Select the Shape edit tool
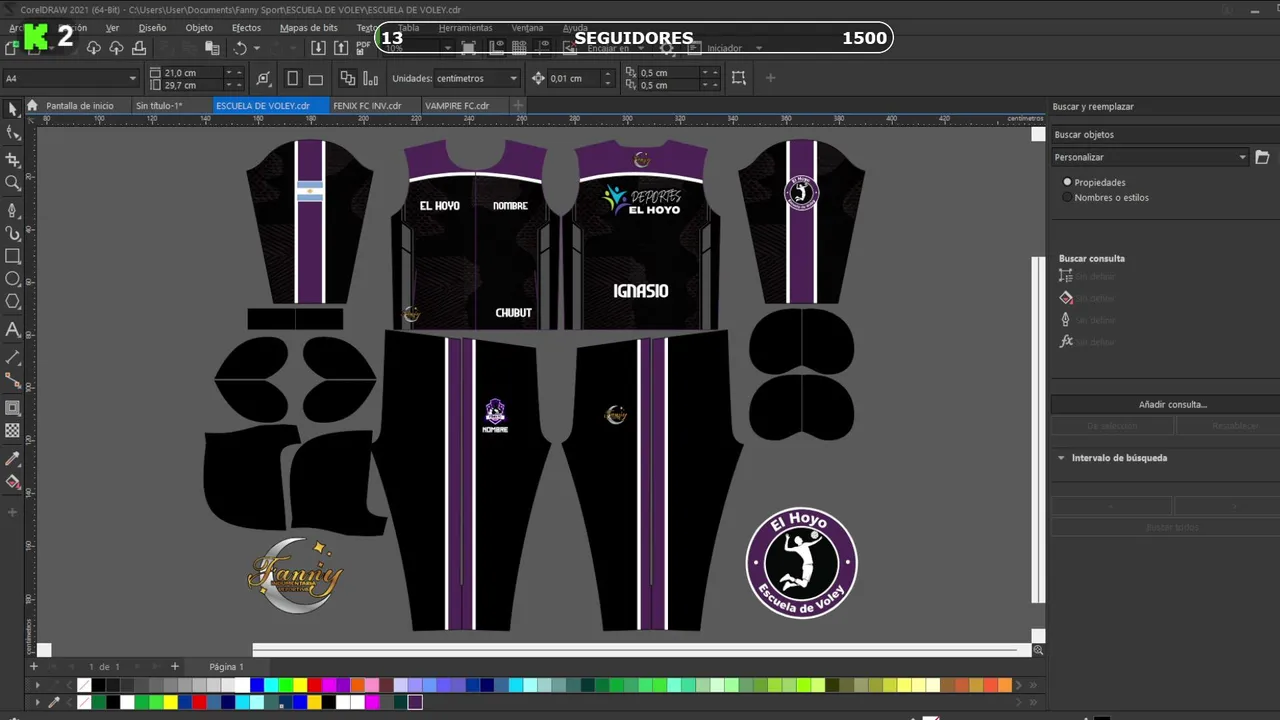The image size is (1280, 720). [x=12, y=133]
